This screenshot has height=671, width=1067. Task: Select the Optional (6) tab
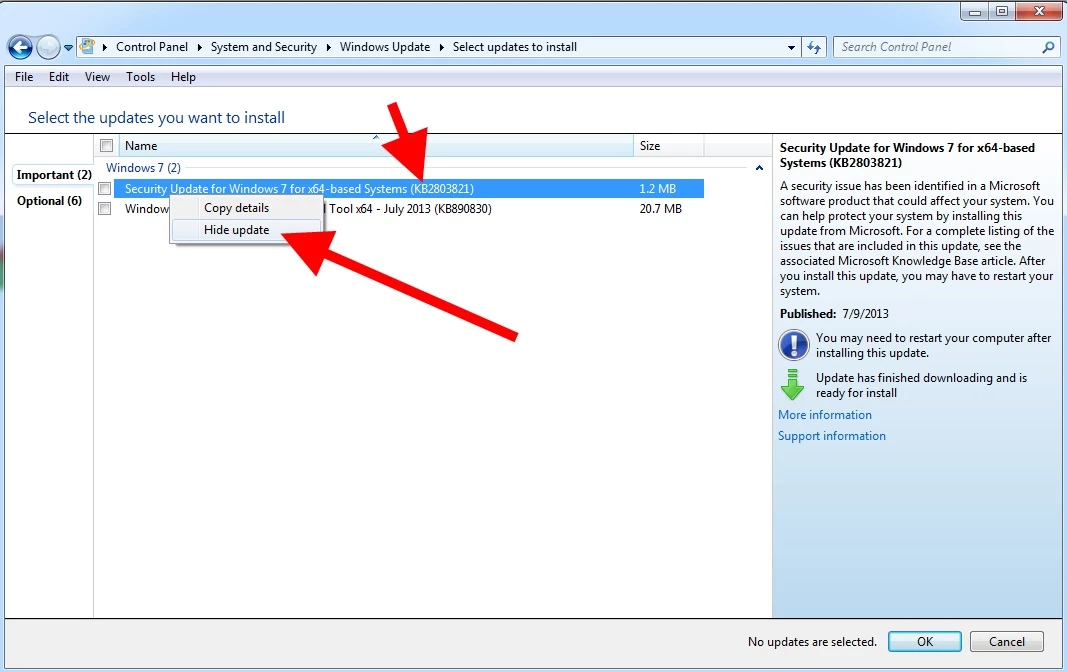pyautogui.click(x=50, y=201)
